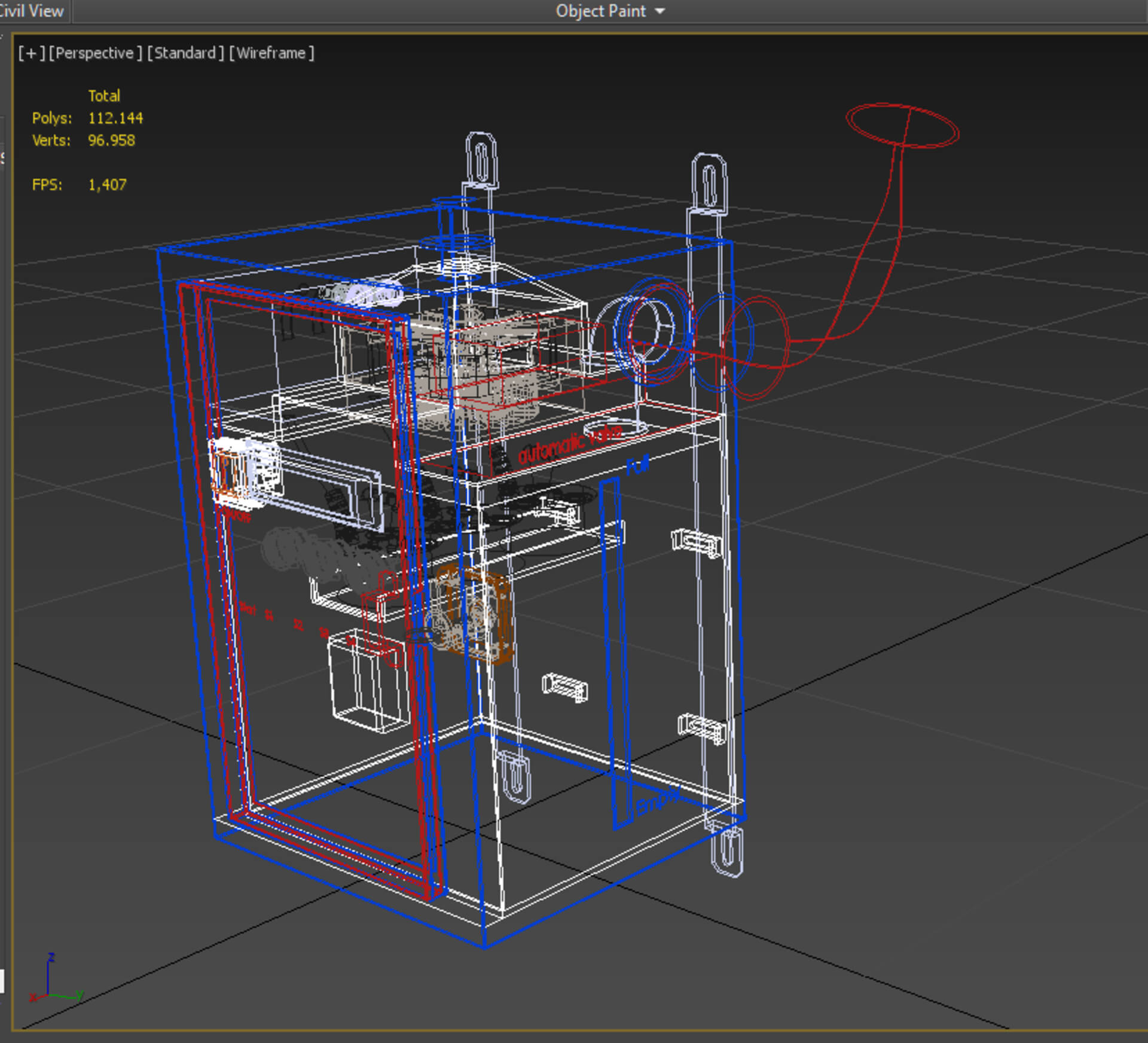Select the blue vertical level indicator bar
This screenshot has height=1043, width=1148.
[615, 652]
